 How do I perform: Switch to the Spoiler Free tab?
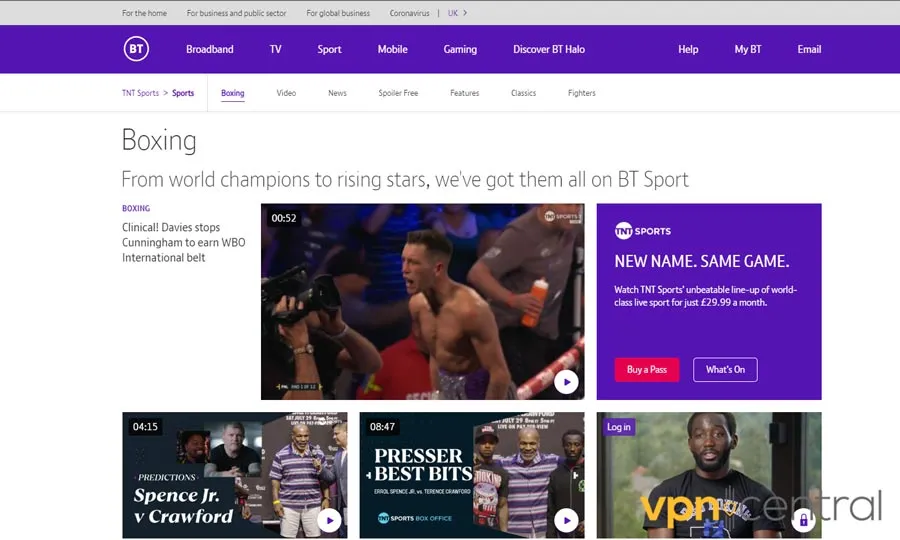[x=398, y=93]
